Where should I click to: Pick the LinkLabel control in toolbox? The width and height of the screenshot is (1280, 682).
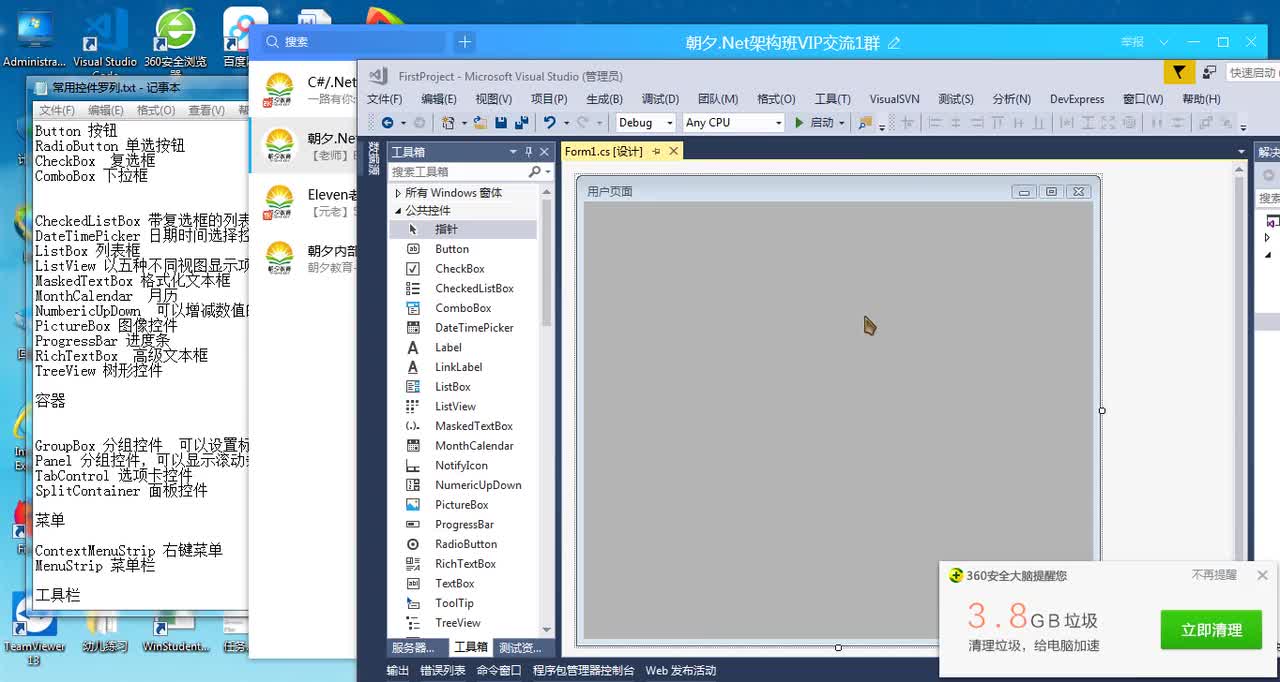click(x=463, y=367)
